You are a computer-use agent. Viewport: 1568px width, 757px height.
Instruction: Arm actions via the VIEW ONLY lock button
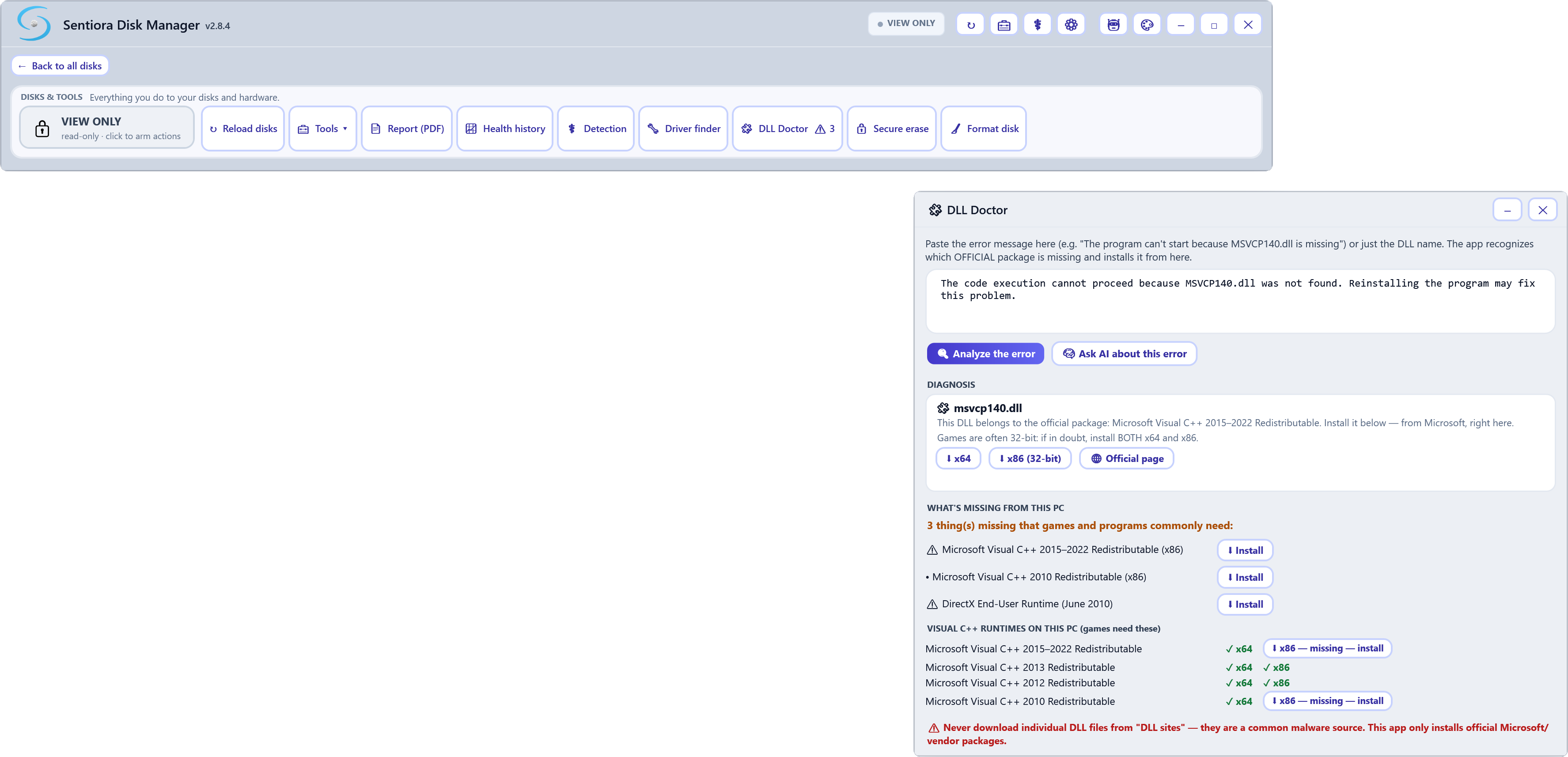pos(107,128)
